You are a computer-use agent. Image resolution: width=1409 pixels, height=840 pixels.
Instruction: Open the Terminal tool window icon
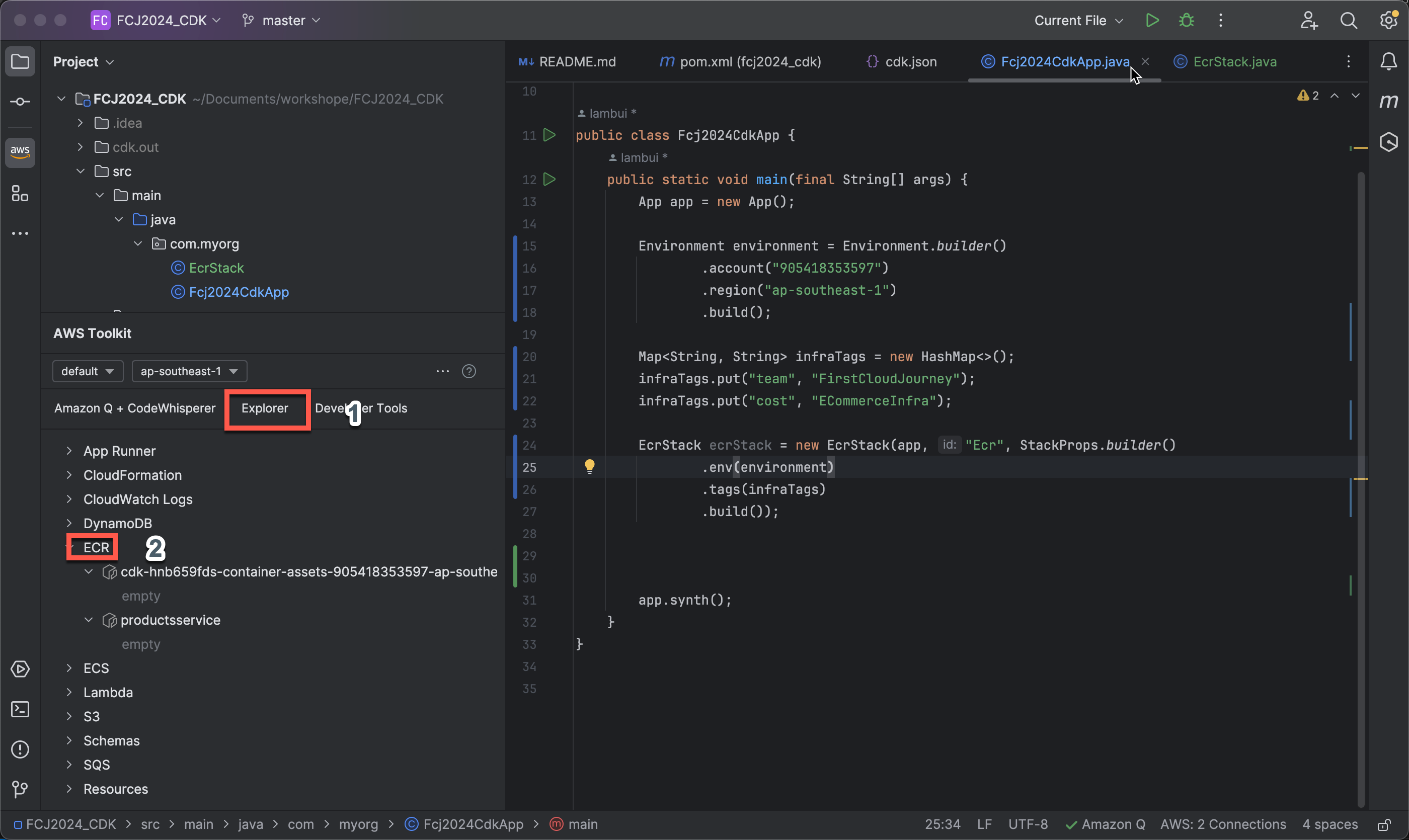coord(20,709)
